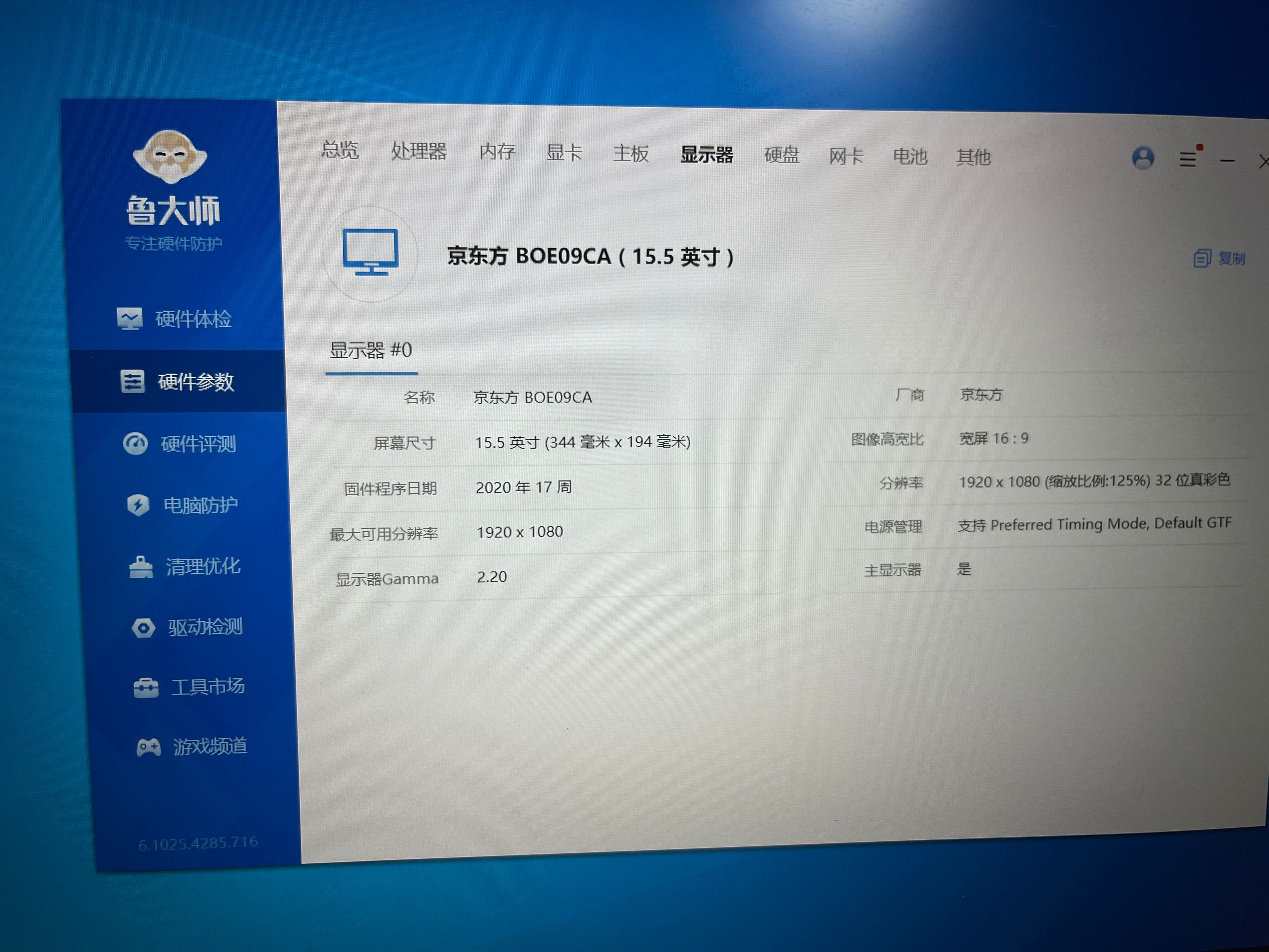1269x952 pixels.
Task: Click the 硬件参数 list icon
Action: click(x=132, y=381)
